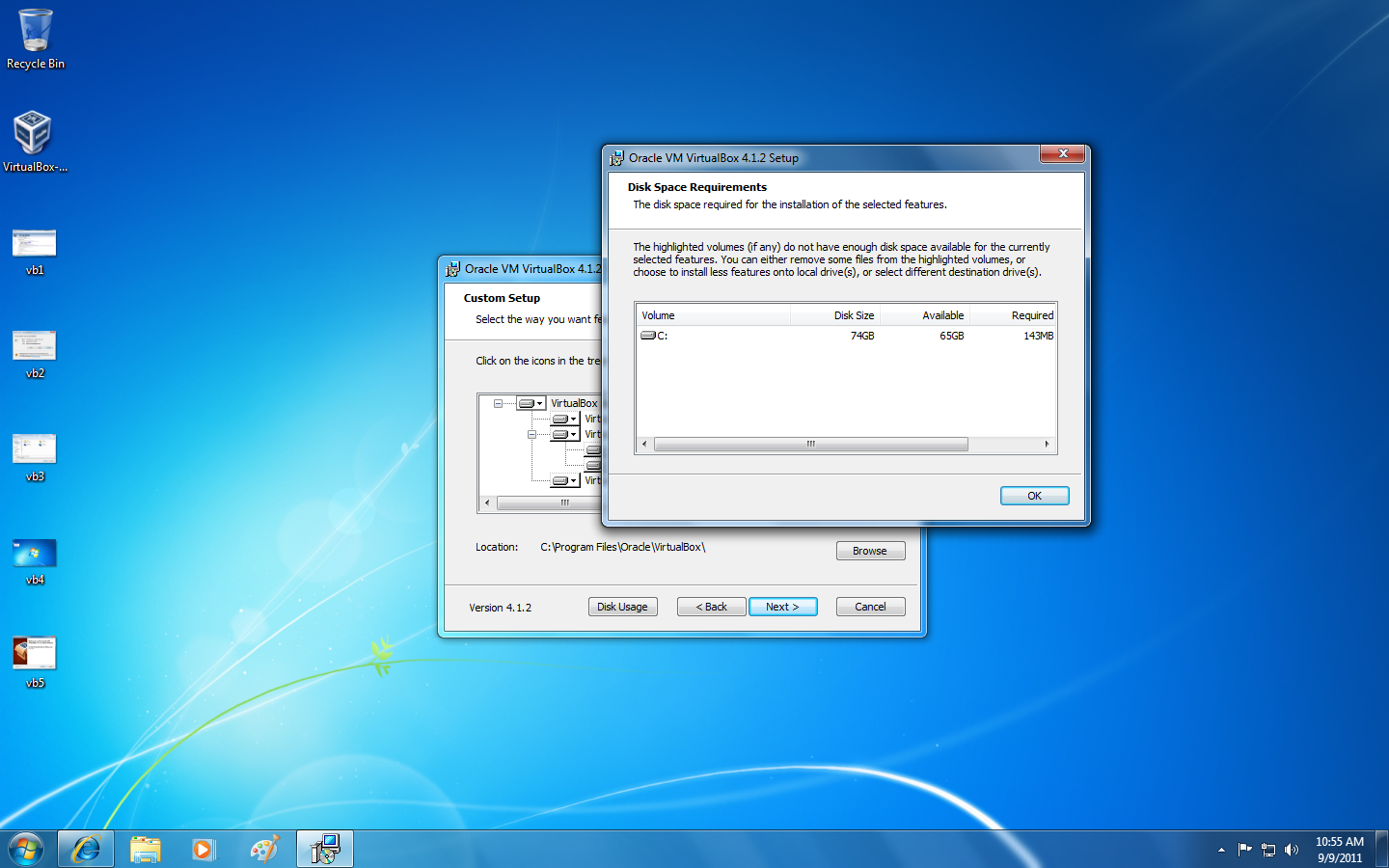Open the Windows Start menu
The height and width of the screenshot is (868, 1389).
pos(26,849)
